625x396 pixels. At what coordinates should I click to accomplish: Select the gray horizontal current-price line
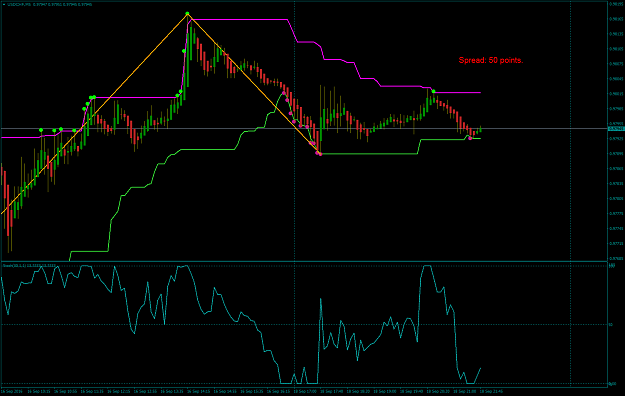(304, 128)
